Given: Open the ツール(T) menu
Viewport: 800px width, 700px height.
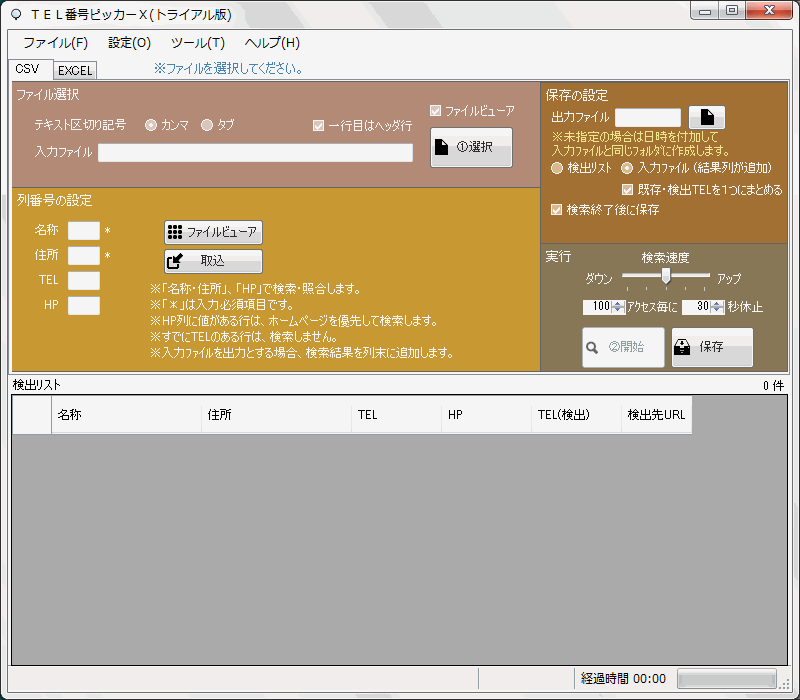Looking at the screenshot, I should (x=198, y=43).
